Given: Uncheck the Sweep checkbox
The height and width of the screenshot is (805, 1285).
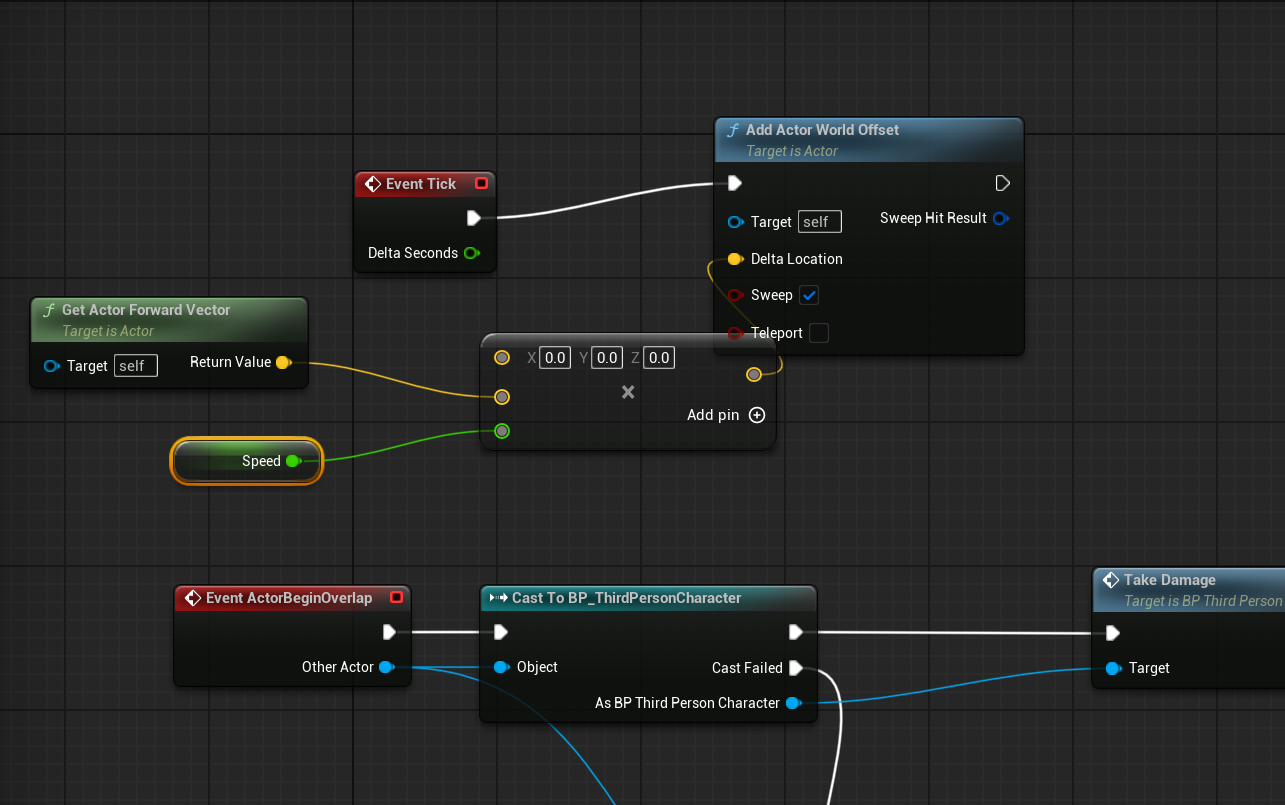Looking at the screenshot, I should (x=810, y=295).
